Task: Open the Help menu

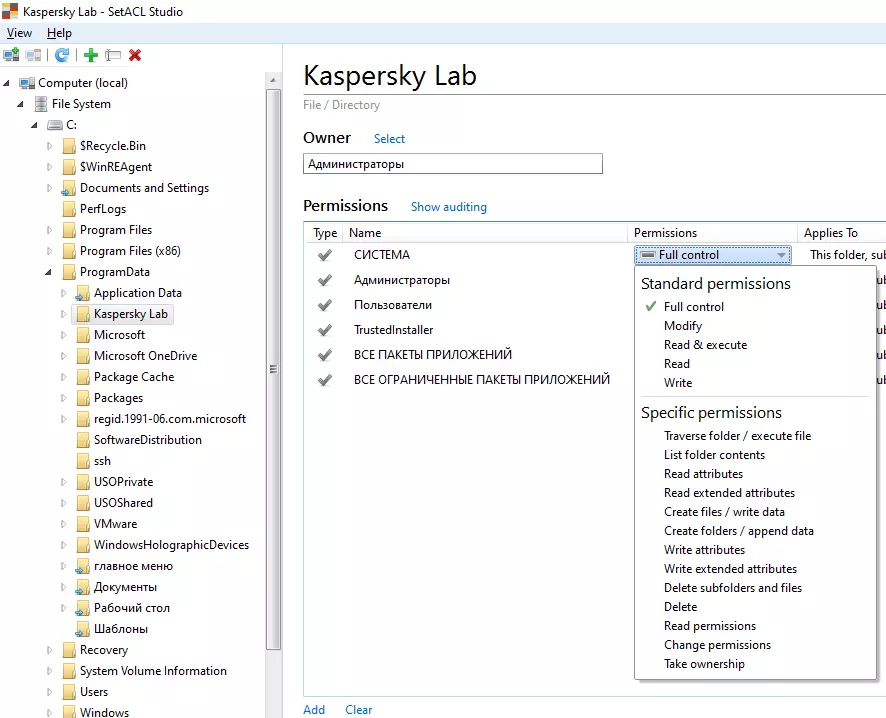Action: pyautogui.click(x=59, y=33)
